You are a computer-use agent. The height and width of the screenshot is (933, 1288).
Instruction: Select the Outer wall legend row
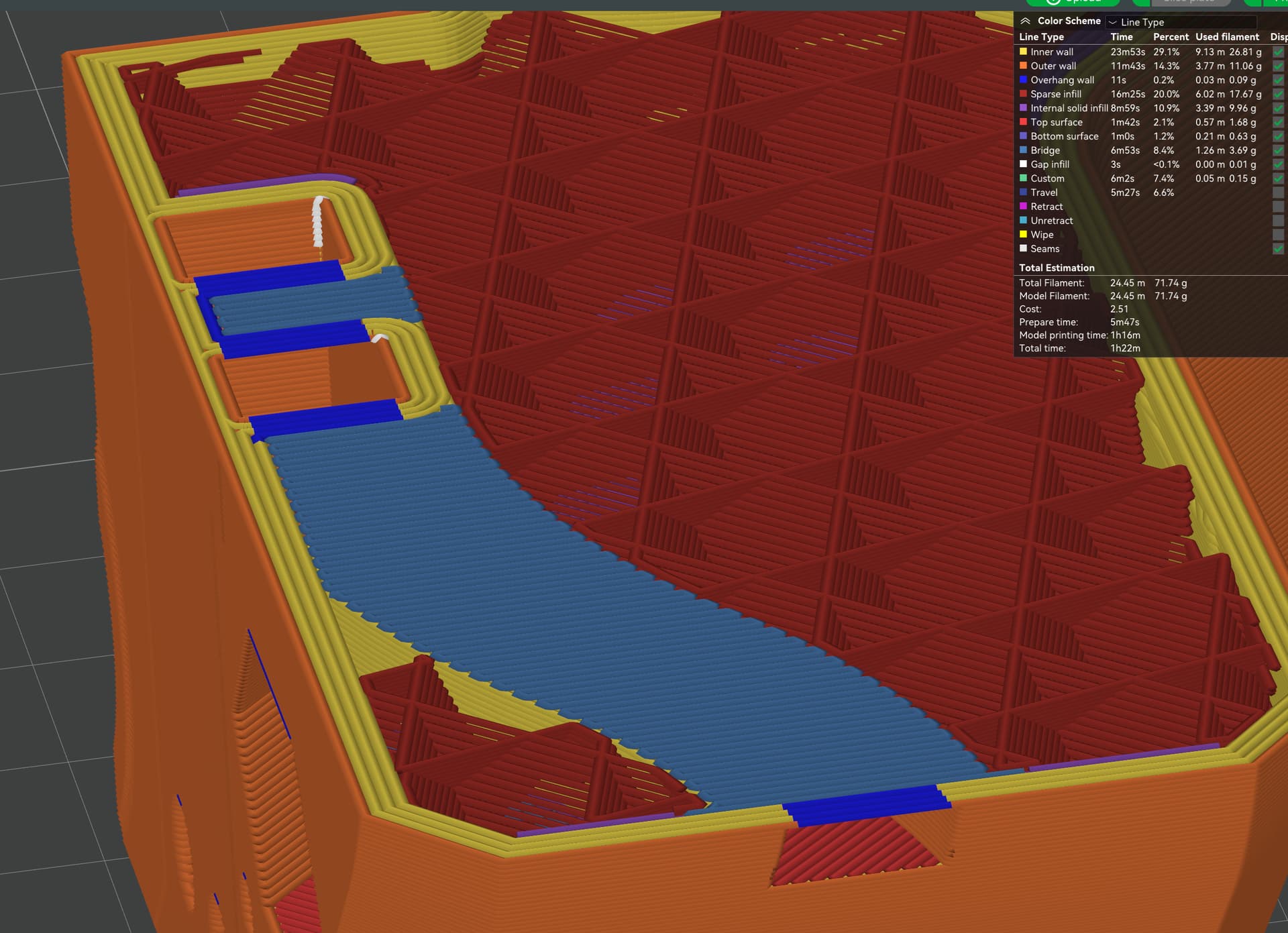[1053, 66]
